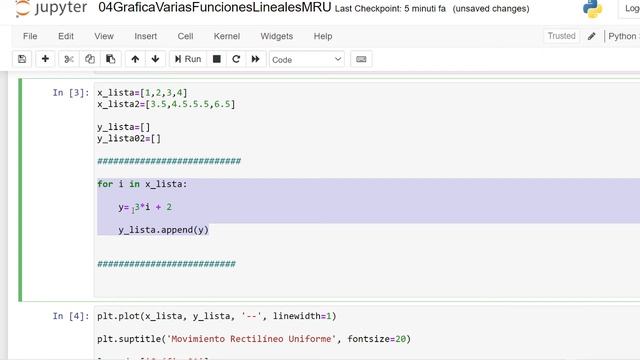
Task: Click the x_lista2 definition line
Action: coord(166,104)
